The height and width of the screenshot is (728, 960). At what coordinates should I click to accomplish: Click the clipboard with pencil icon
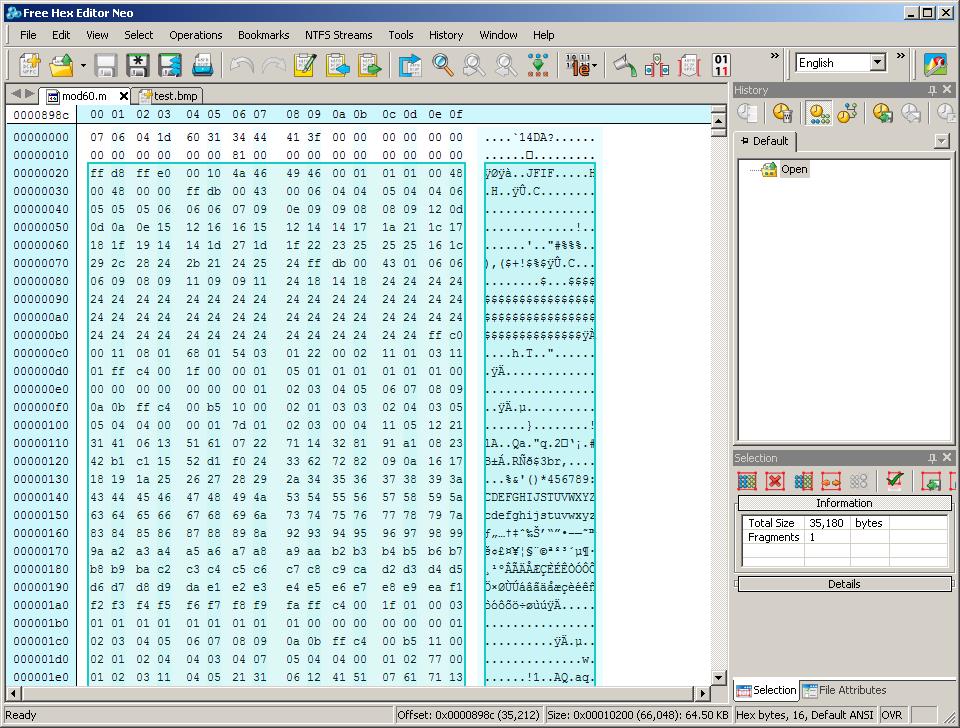(306, 64)
